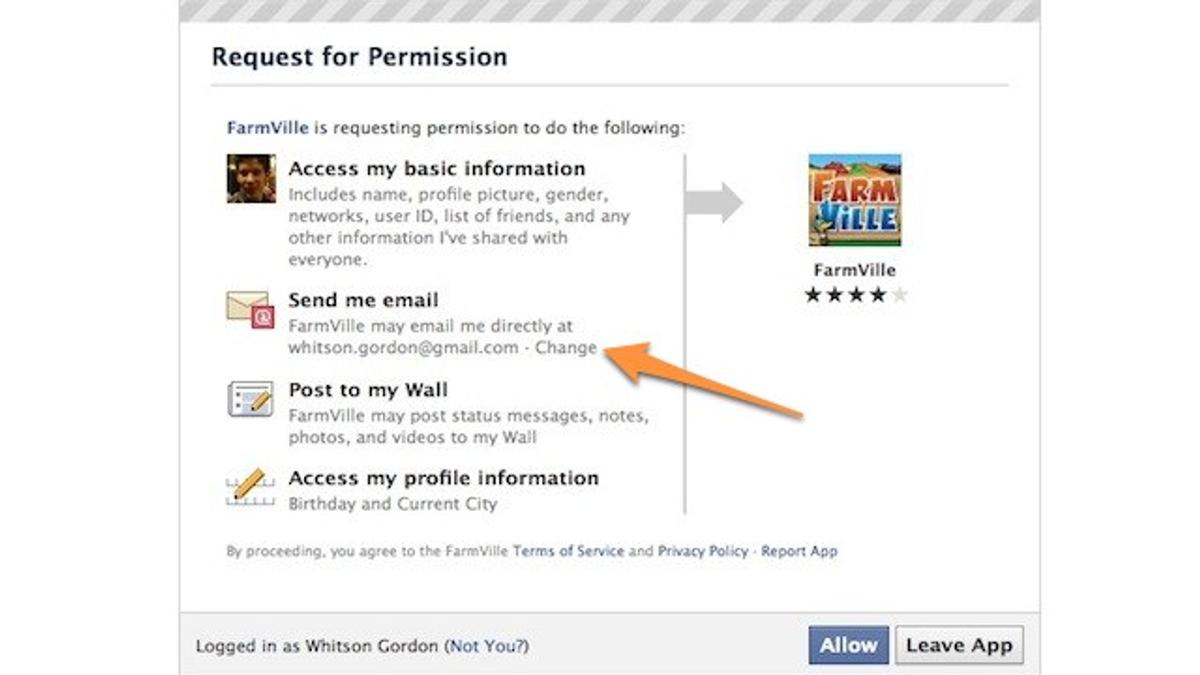Screen dimensions: 1200x675
Task: Click the FarmVille name under the logo
Action: pyautogui.click(x=854, y=270)
